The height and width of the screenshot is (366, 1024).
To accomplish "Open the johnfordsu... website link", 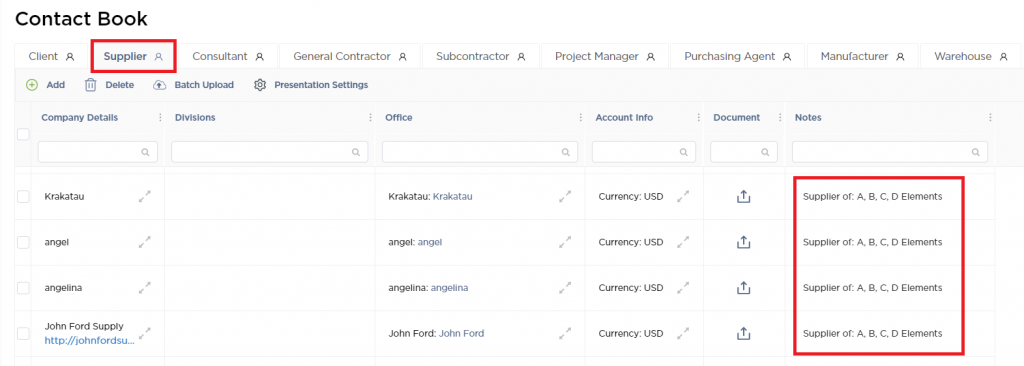I will coord(89,341).
